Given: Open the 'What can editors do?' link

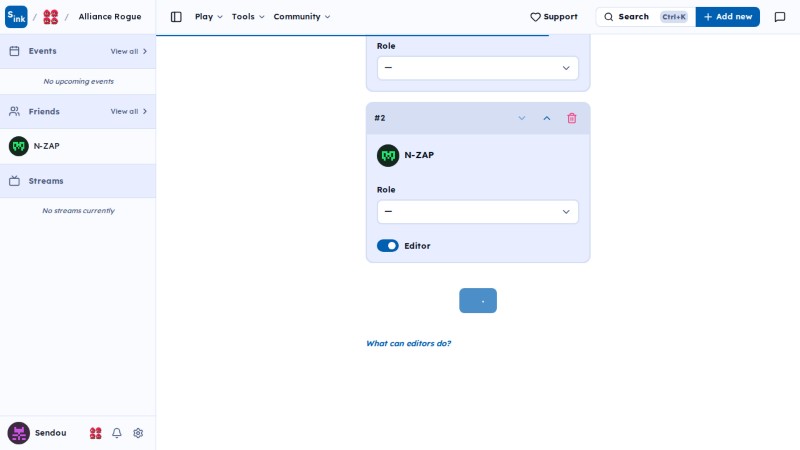Looking at the screenshot, I should coord(409,343).
